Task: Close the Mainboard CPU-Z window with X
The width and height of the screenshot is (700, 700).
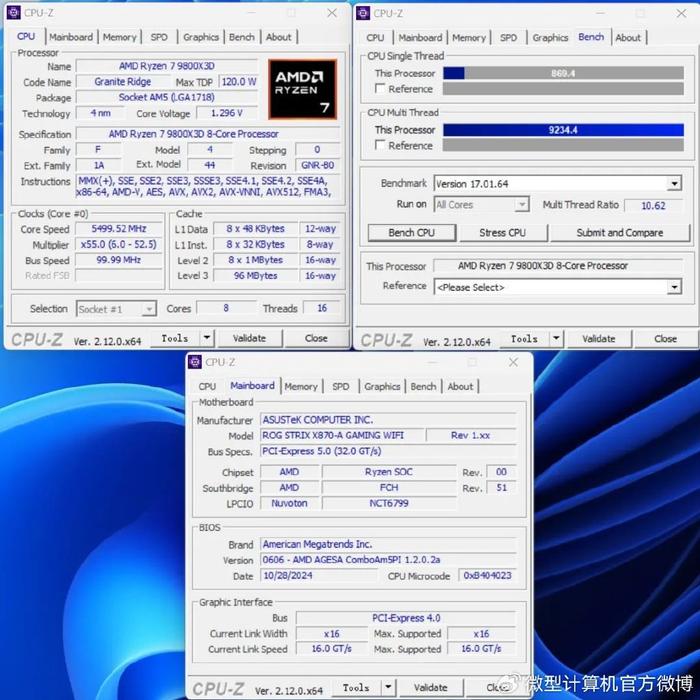Action: point(513,362)
